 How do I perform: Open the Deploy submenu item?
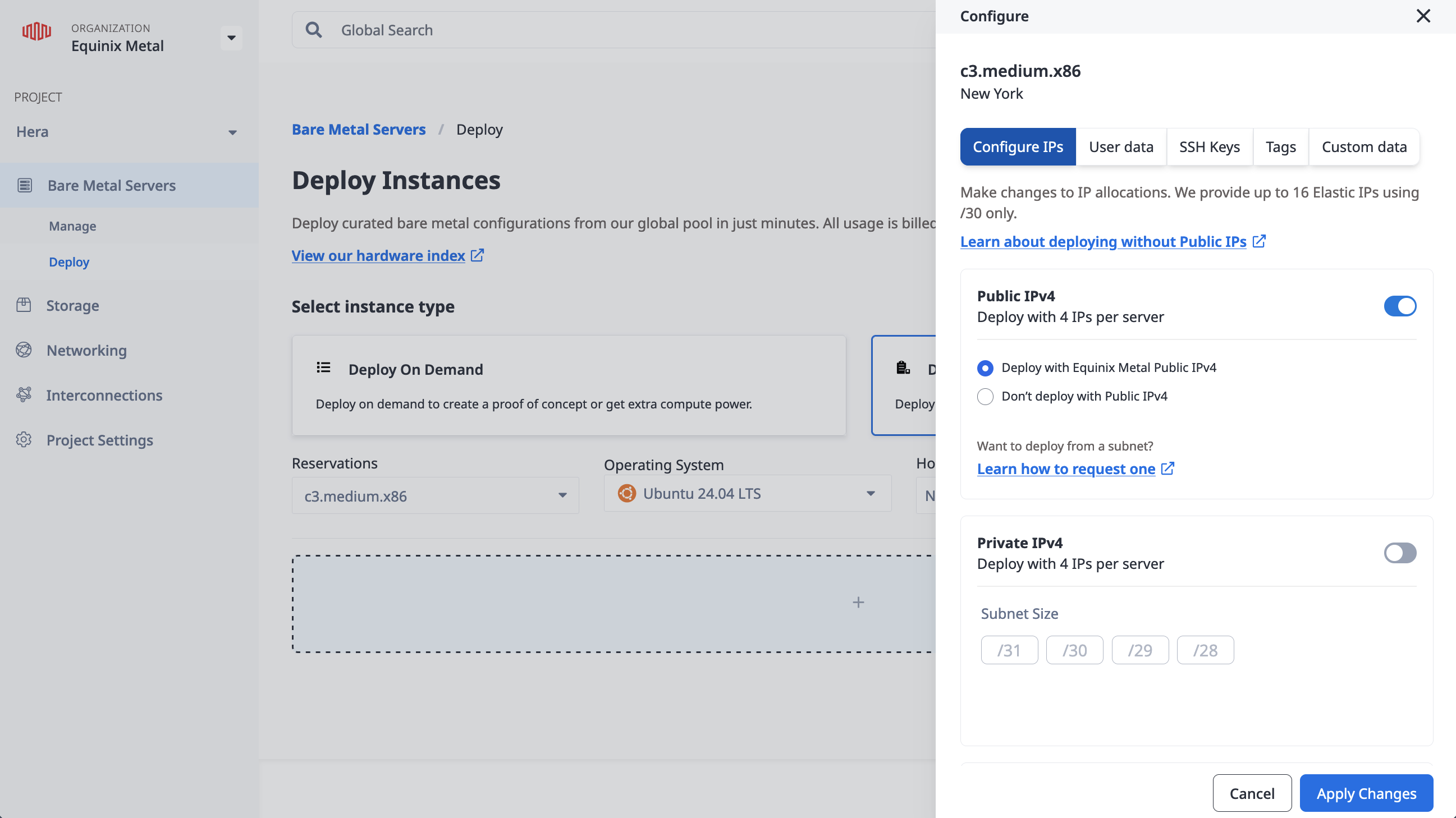point(69,262)
